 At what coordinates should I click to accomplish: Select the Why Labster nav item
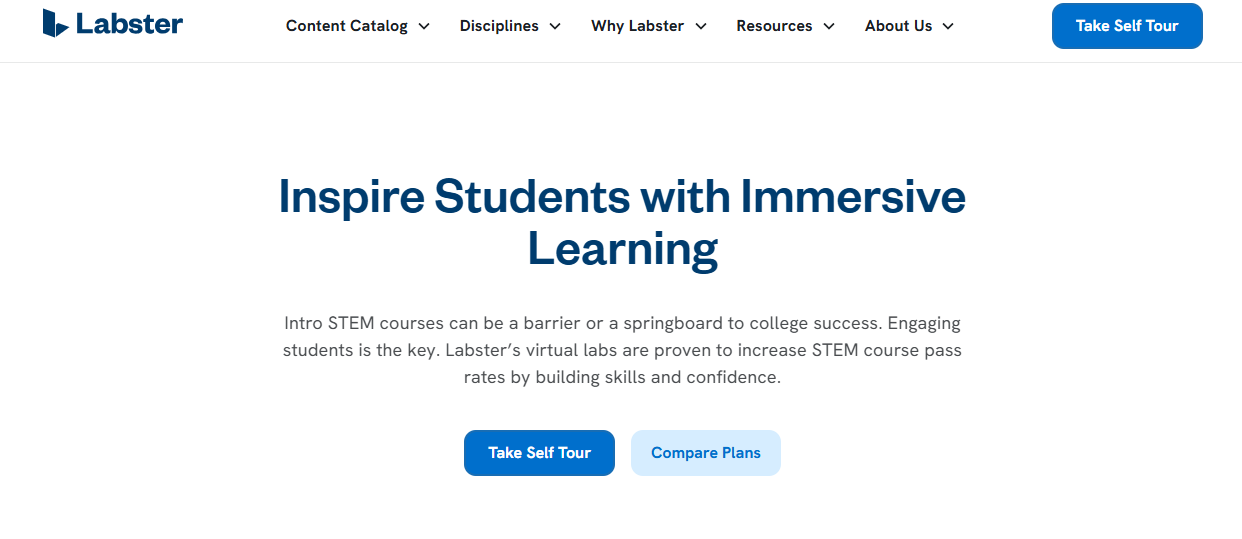(x=637, y=26)
